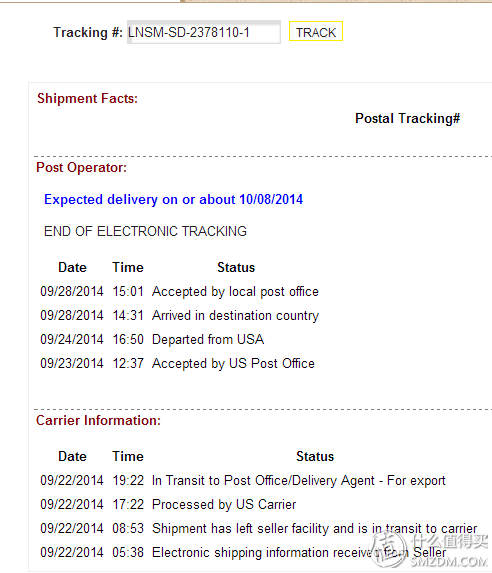Click the expected delivery 10/08/2014 notice
The height and width of the screenshot is (573, 492).
pos(173,200)
